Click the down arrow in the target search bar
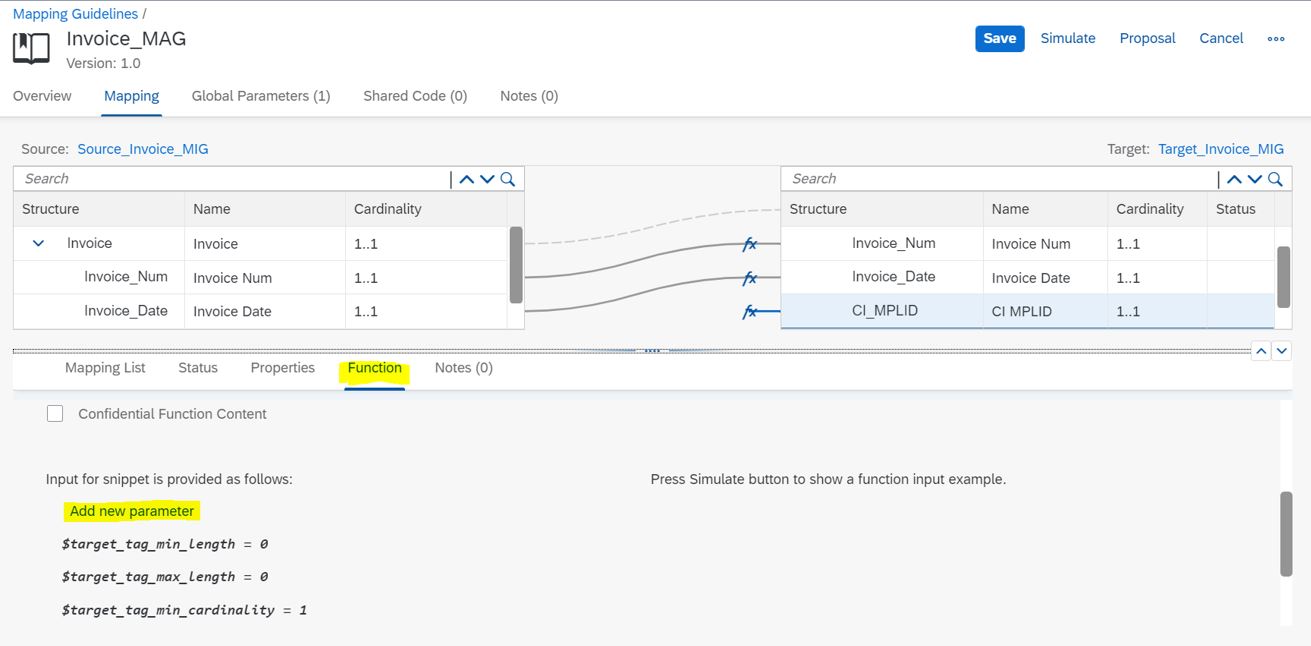This screenshot has width=1311, height=646. (x=1255, y=178)
